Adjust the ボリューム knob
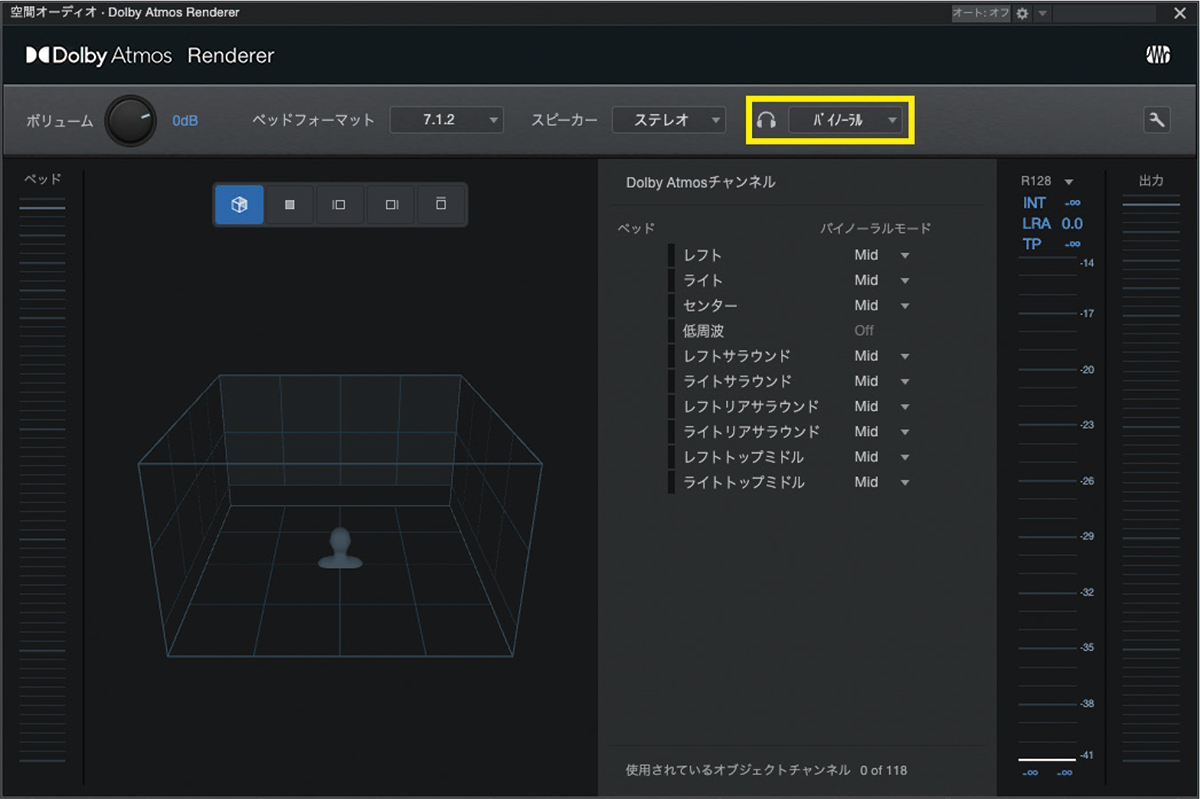Viewport: 1200px width, 799px height. click(131, 119)
